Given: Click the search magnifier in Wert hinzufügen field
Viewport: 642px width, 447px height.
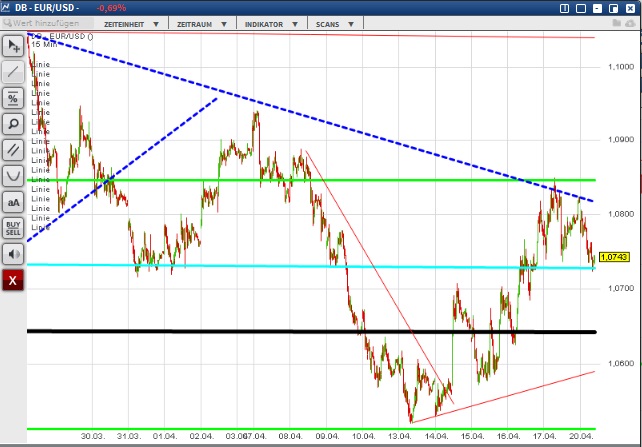Looking at the screenshot, I should [x=7, y=23].
